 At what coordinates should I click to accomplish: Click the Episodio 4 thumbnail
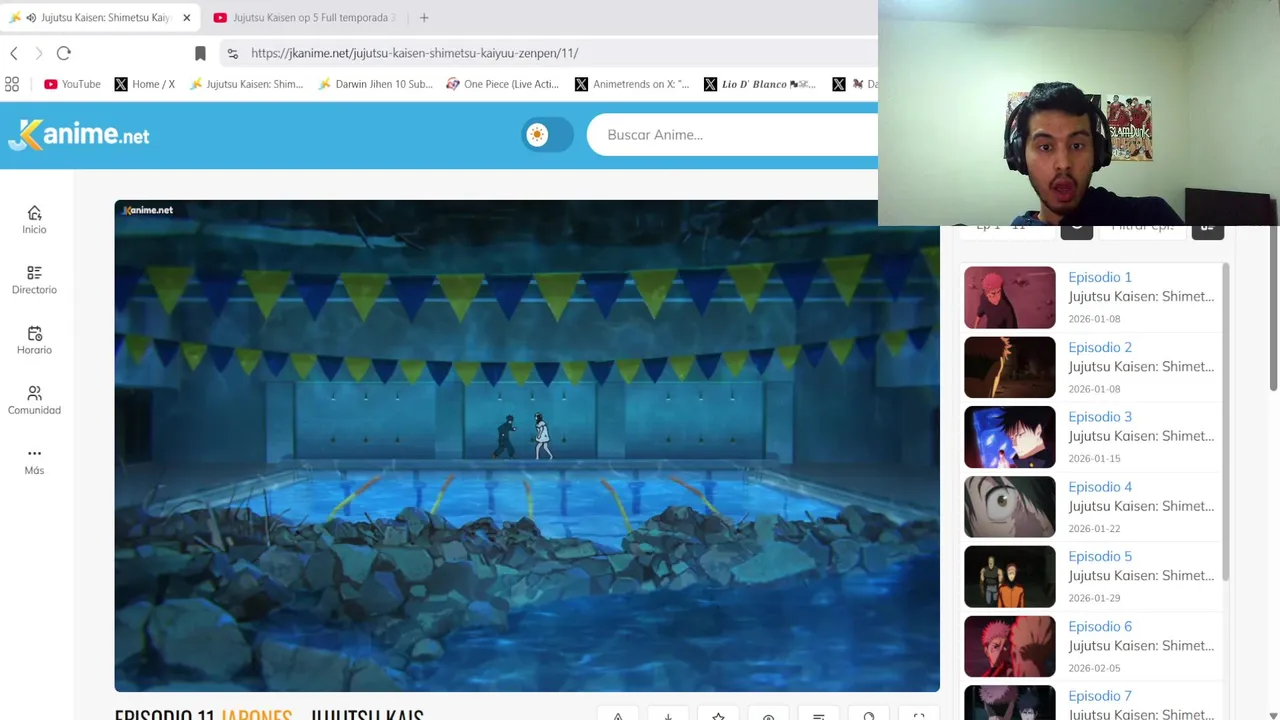[x=1009, y=507]
